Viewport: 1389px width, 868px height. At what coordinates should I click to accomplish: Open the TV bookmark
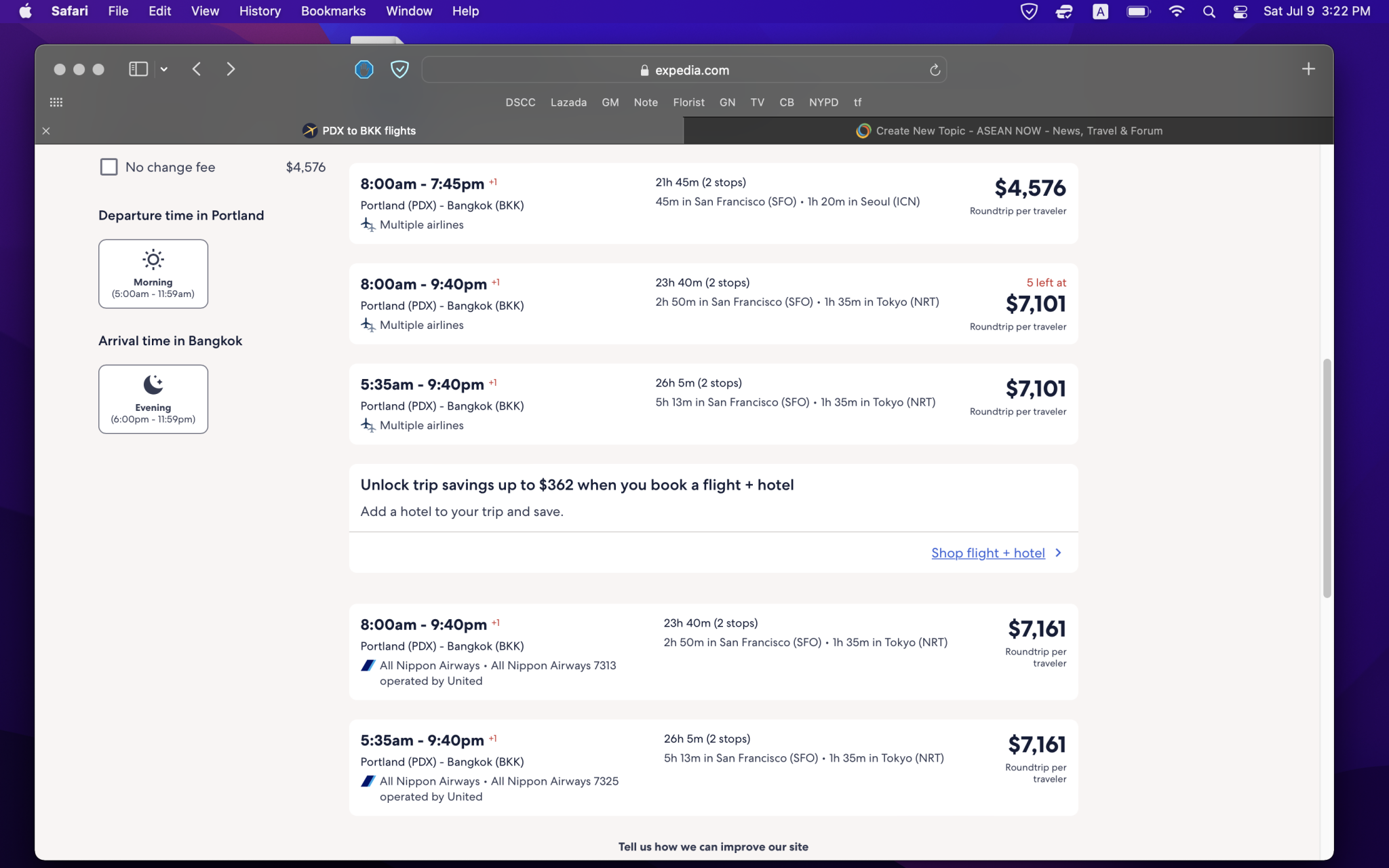pyautogui.click(x=757, y=102)
